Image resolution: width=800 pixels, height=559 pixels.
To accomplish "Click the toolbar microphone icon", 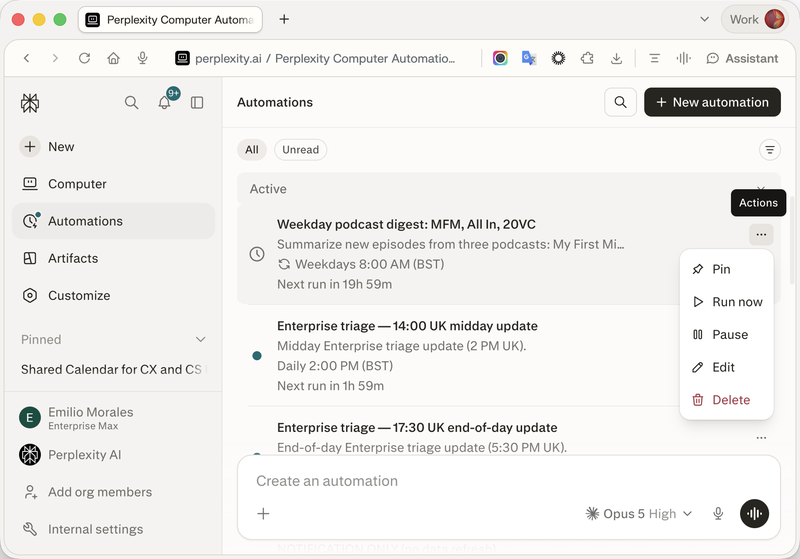I will coord(142,58).
